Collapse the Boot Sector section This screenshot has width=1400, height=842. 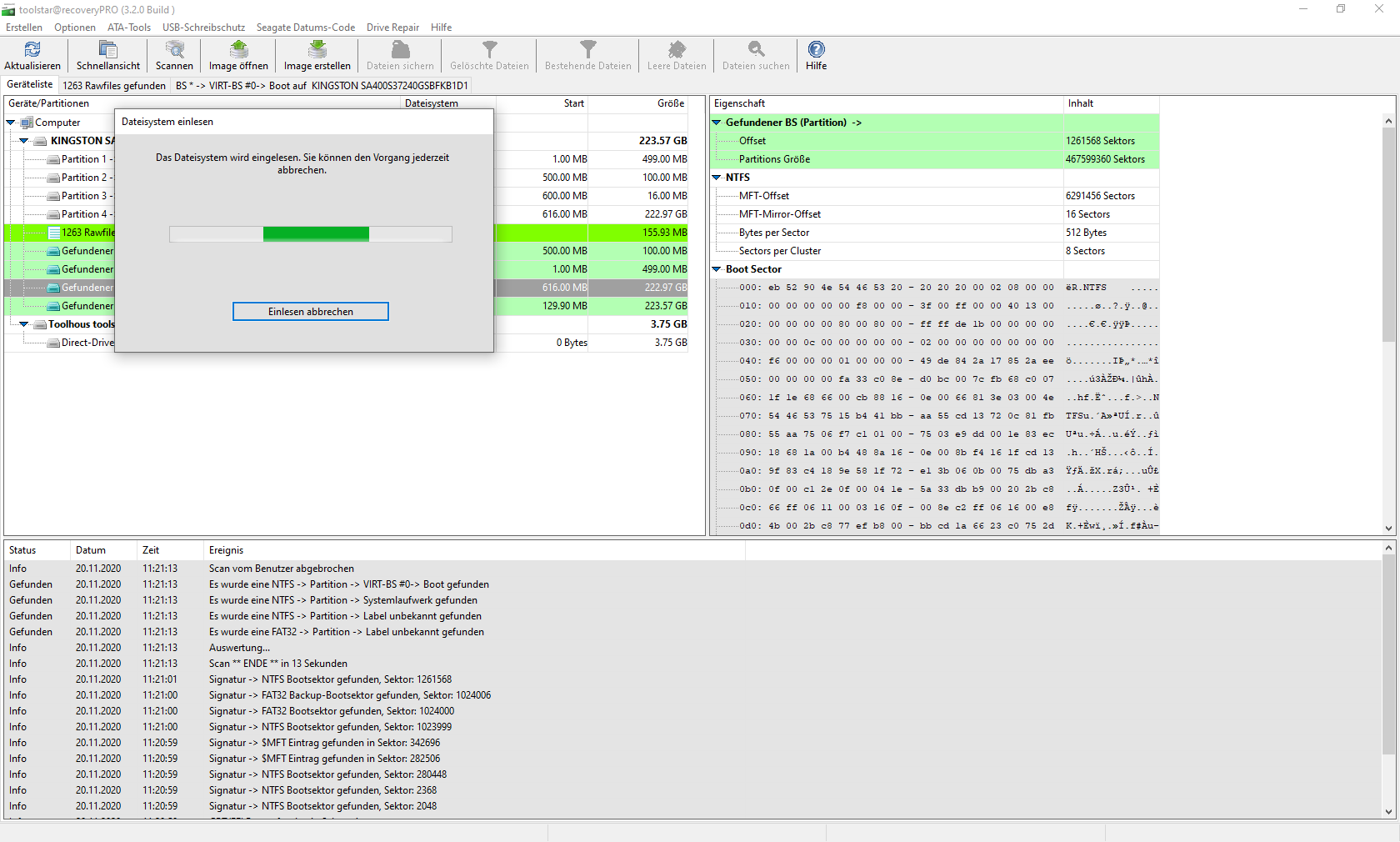(x=717, y=269)
